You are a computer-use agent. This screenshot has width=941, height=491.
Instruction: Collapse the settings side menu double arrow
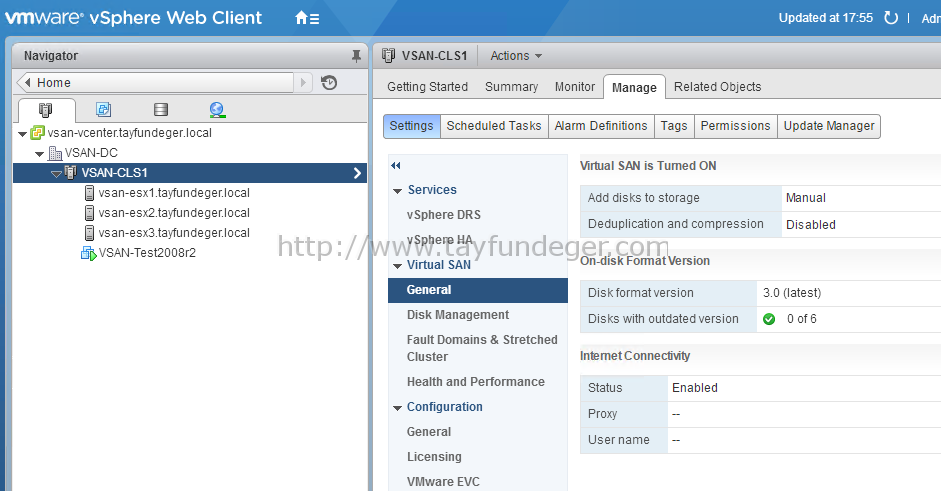coord(395,165)
